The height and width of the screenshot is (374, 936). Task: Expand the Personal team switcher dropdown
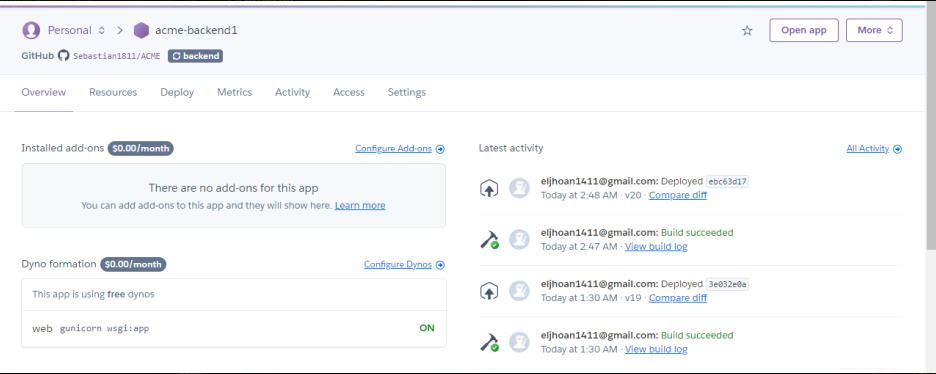pyautogui.click(x=76, y=30)
